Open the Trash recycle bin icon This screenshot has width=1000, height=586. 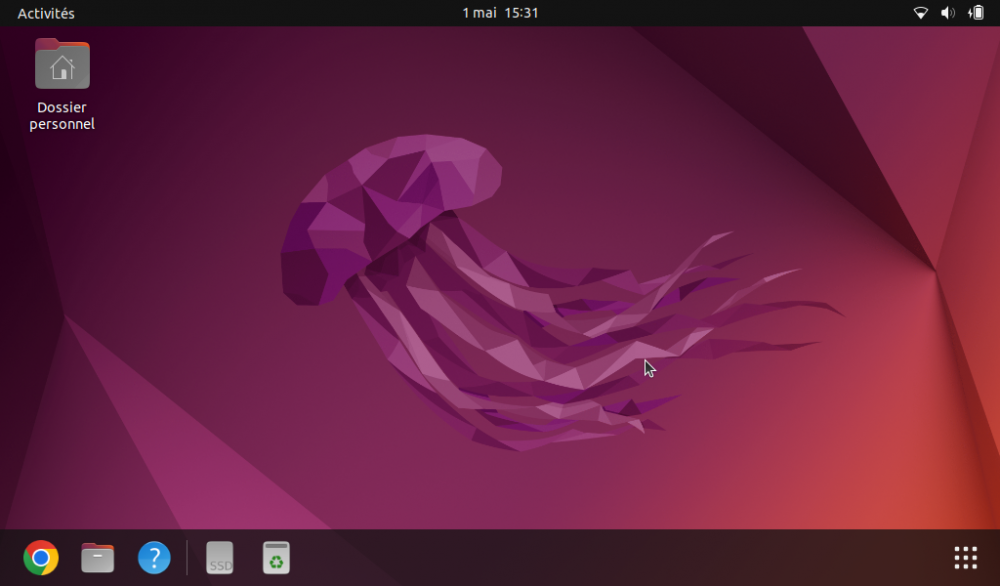pyautogui.click(x=276, y=557)
